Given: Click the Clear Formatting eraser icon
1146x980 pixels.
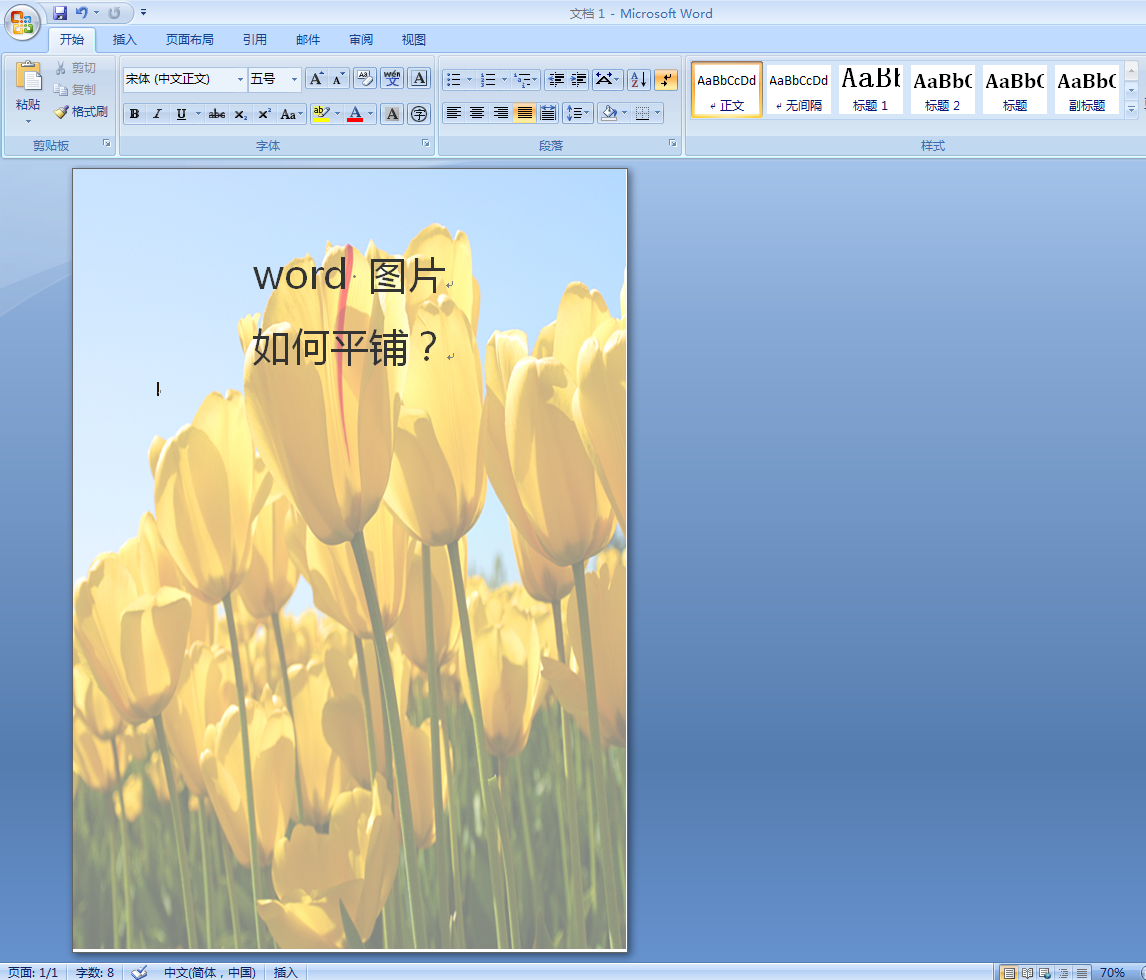Looking at the screenshot, I should click(x=365, y=79).
